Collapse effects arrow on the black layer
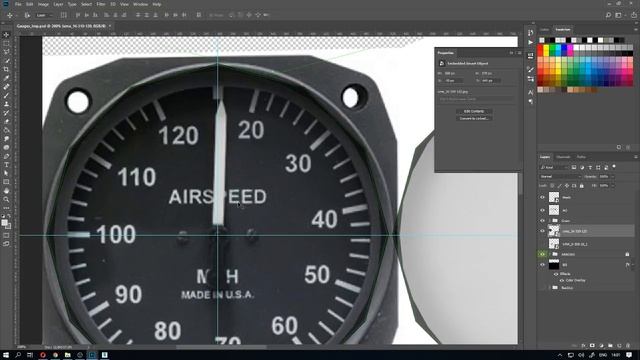The height and width of the screenshot is (360, 640). [632, 265]
